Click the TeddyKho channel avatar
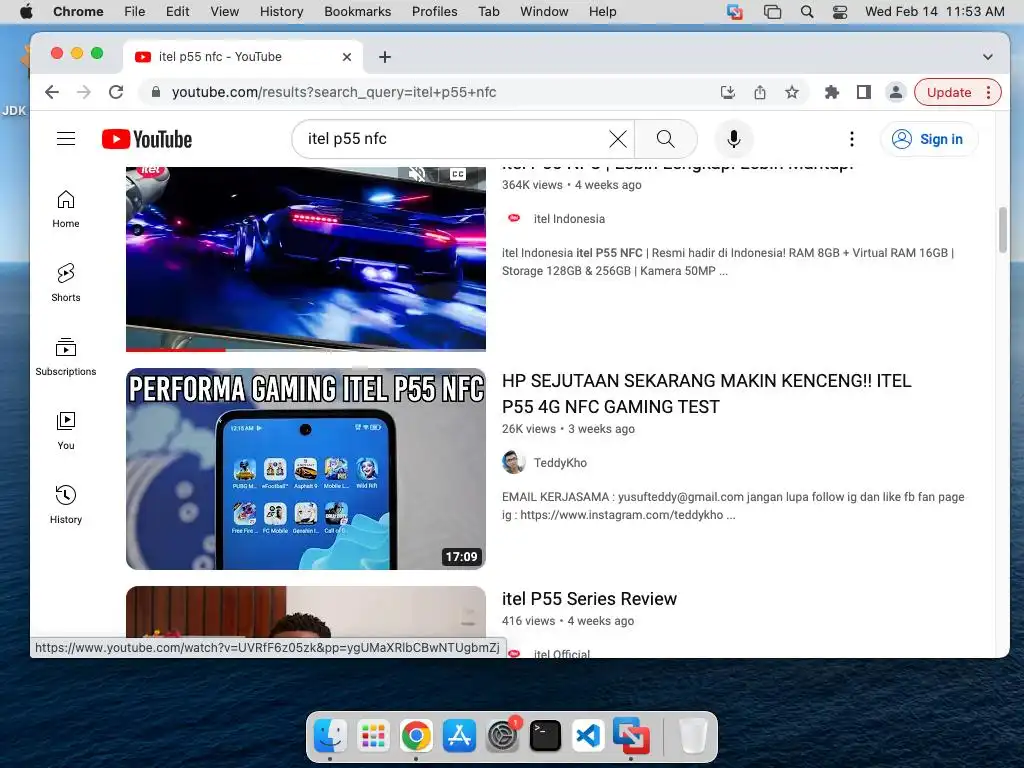The height and width of the screenshot is (768, 1024). pyautogui.click(x=513, y=462)
